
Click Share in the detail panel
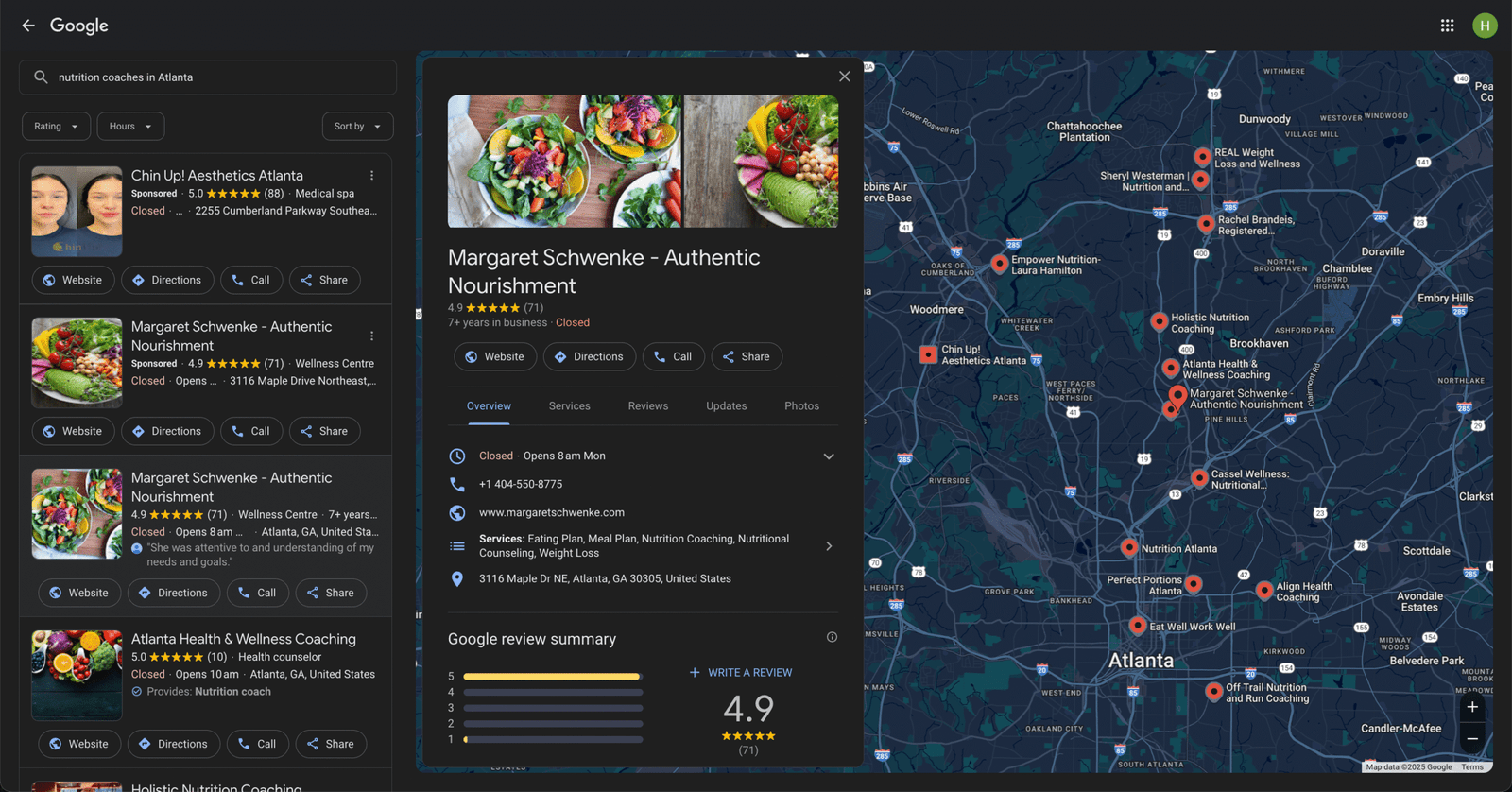click(747, 357)
